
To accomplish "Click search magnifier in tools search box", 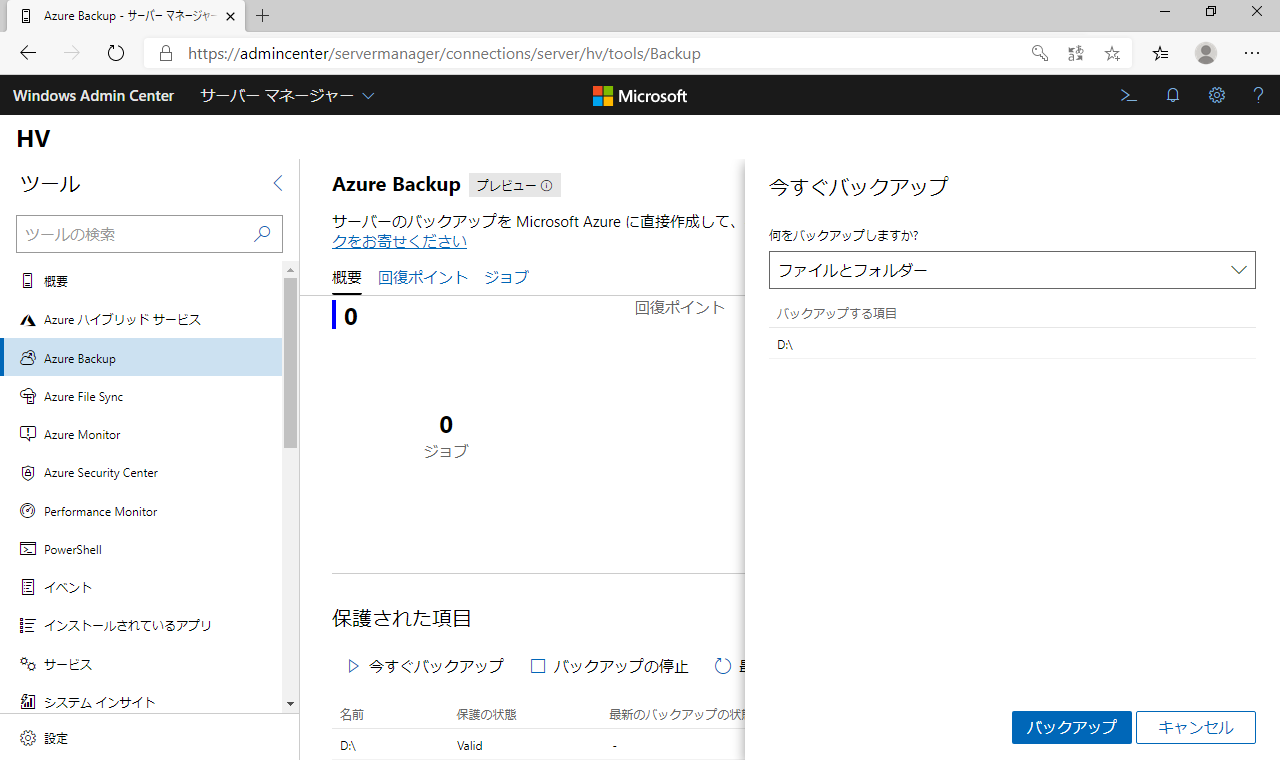I will 262,234.
